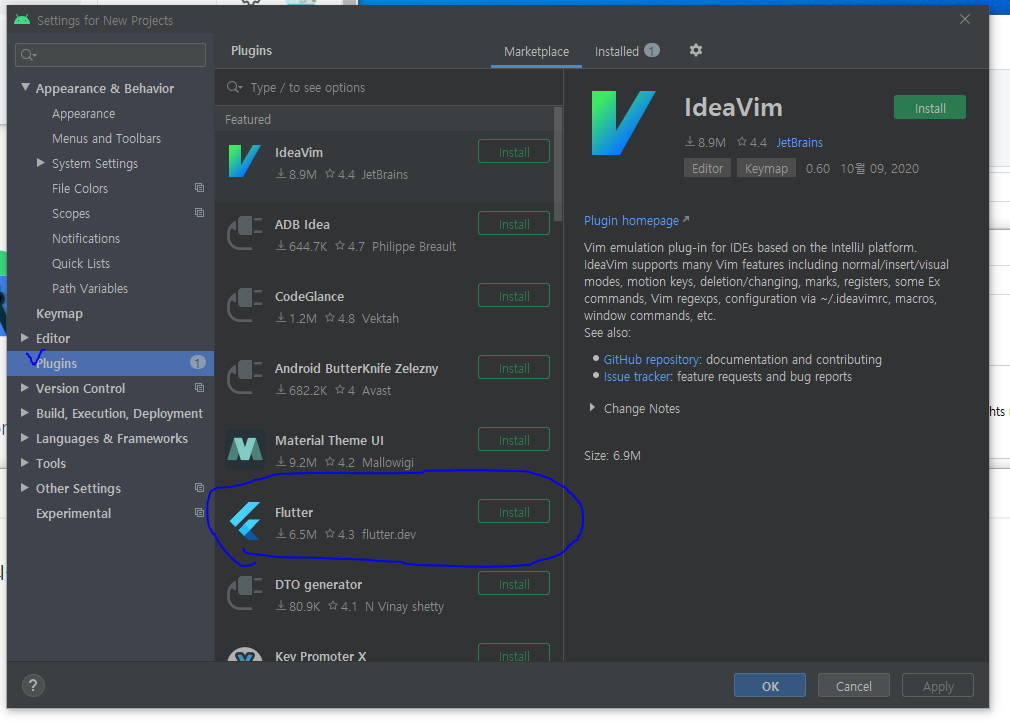This screenshot has height=724, width=1010.
Task: Click the ADB Idea plugin icon
Action: (x=245, y=233)
